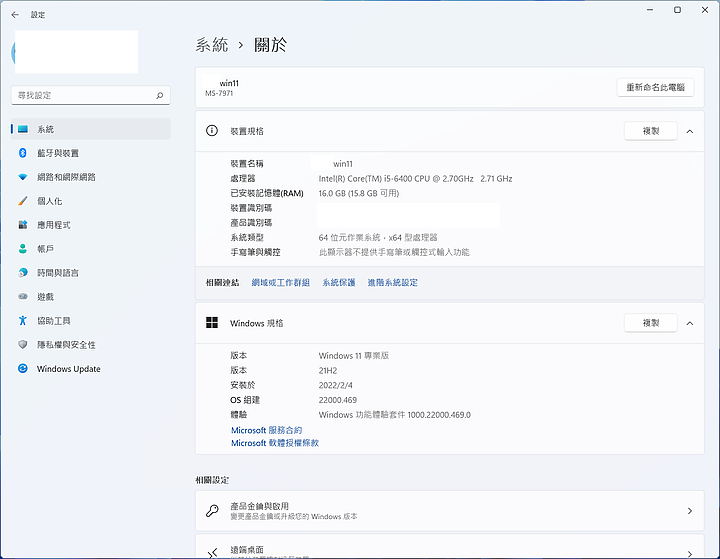Open Windows Update page
720x559 pixels.
click(x=91, y=368)
